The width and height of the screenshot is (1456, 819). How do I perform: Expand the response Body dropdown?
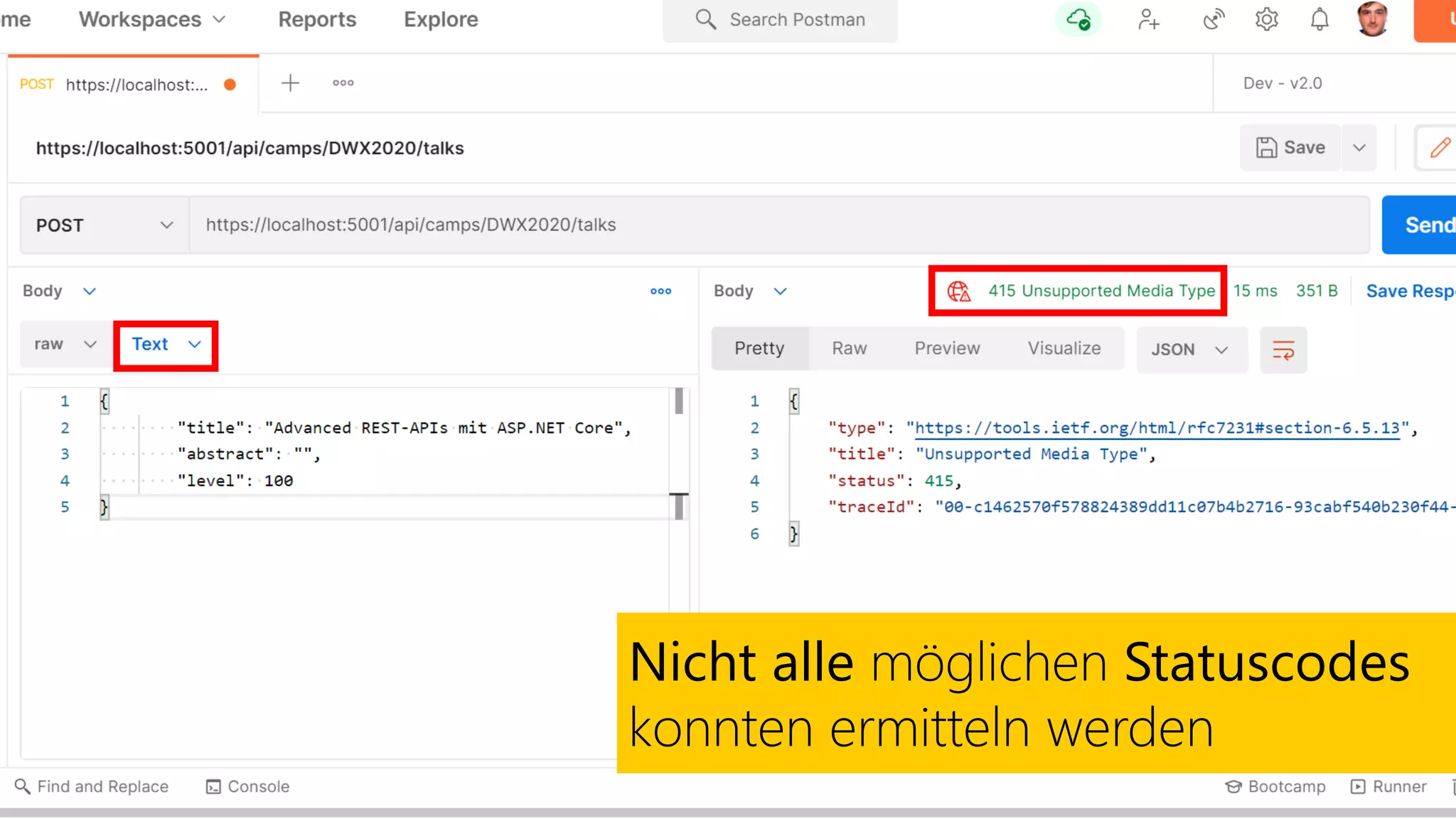751,291
